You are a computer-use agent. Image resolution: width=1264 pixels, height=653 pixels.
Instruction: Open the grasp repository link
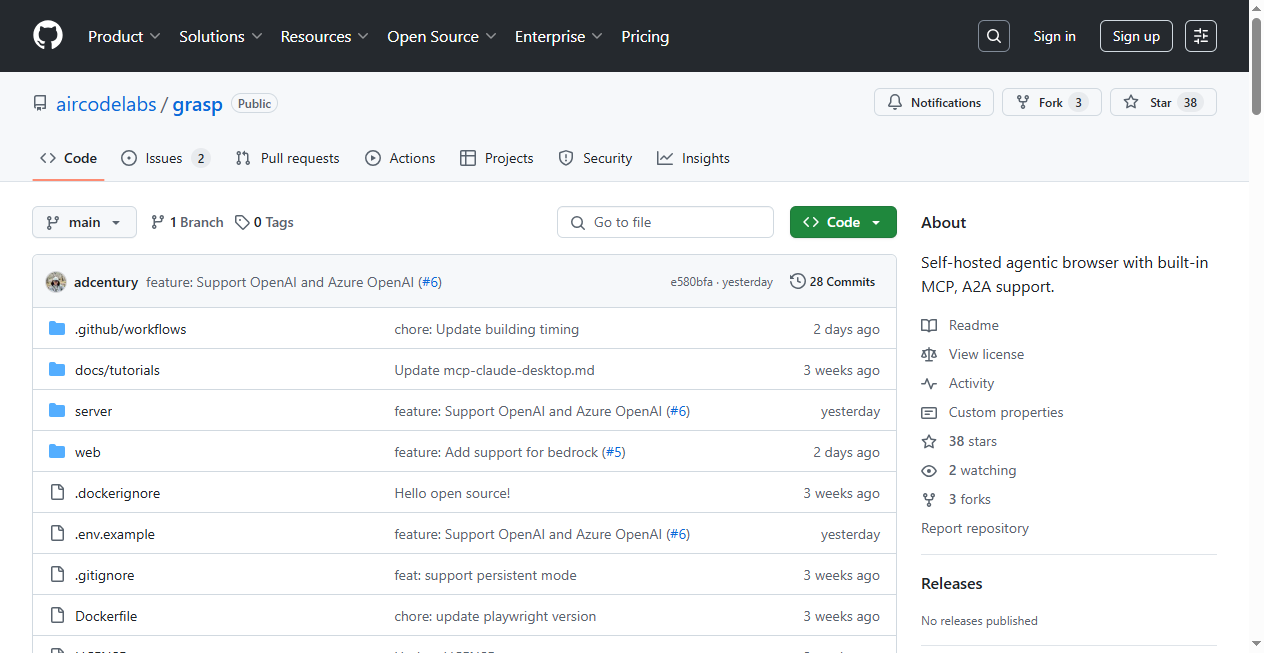pyautogui.click(x=197, y=103)
